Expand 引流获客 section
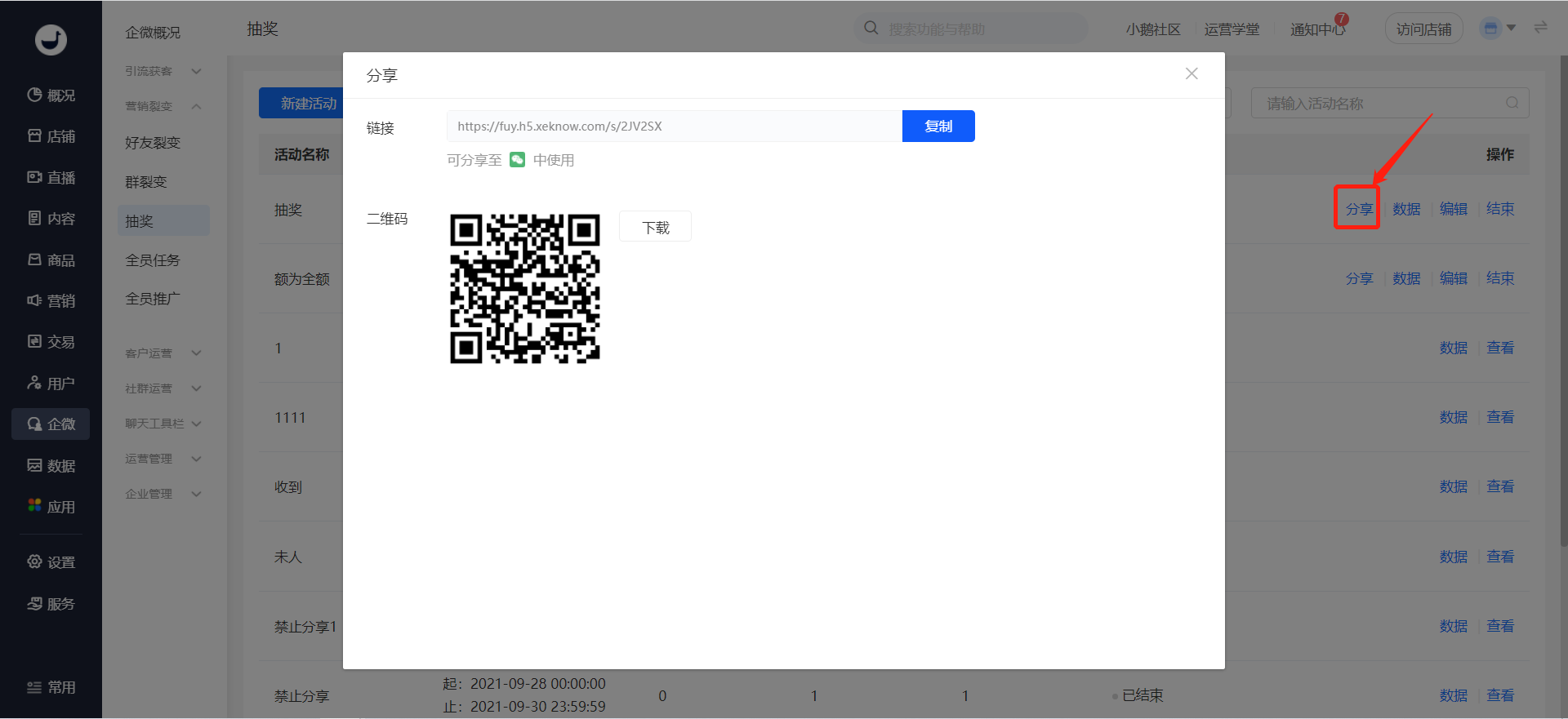Screen dimensions: 1568x719 pyautogui.click(x=163, y=71)
